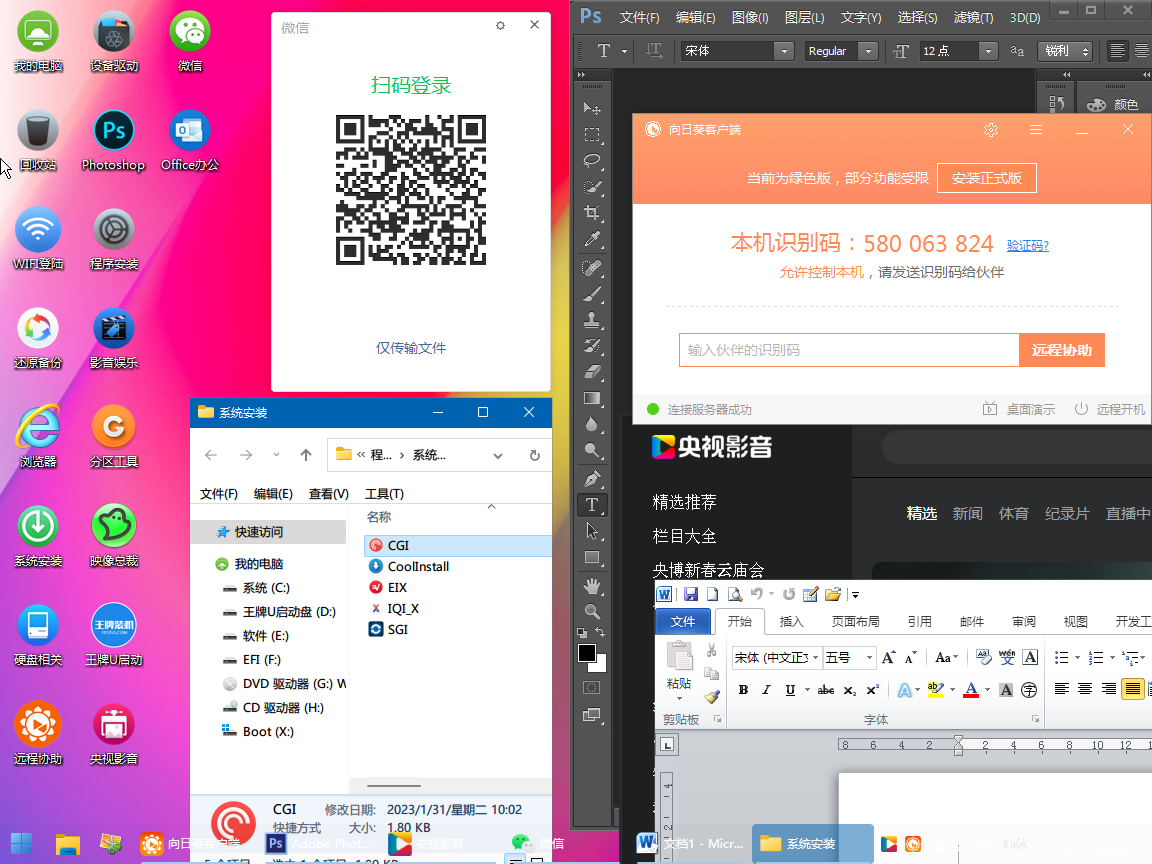Screen dimensions: 1152x864
Task: Select the Rectangular Marquee tool in Photoshop
Action: coord(592,134)
